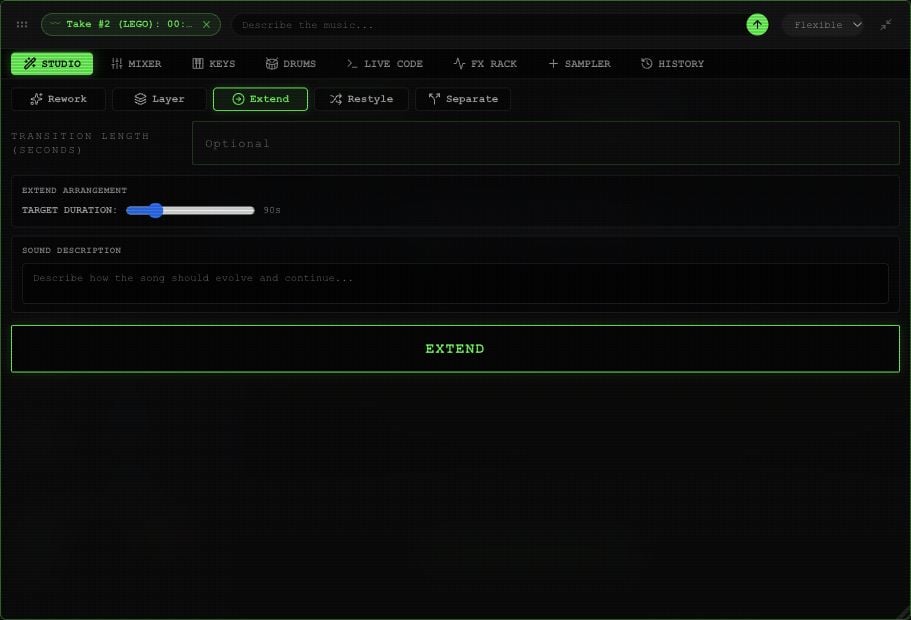Viewport: 911px width, 620px height.
Task: Select the Restyle mode
Action: point(361,99)
